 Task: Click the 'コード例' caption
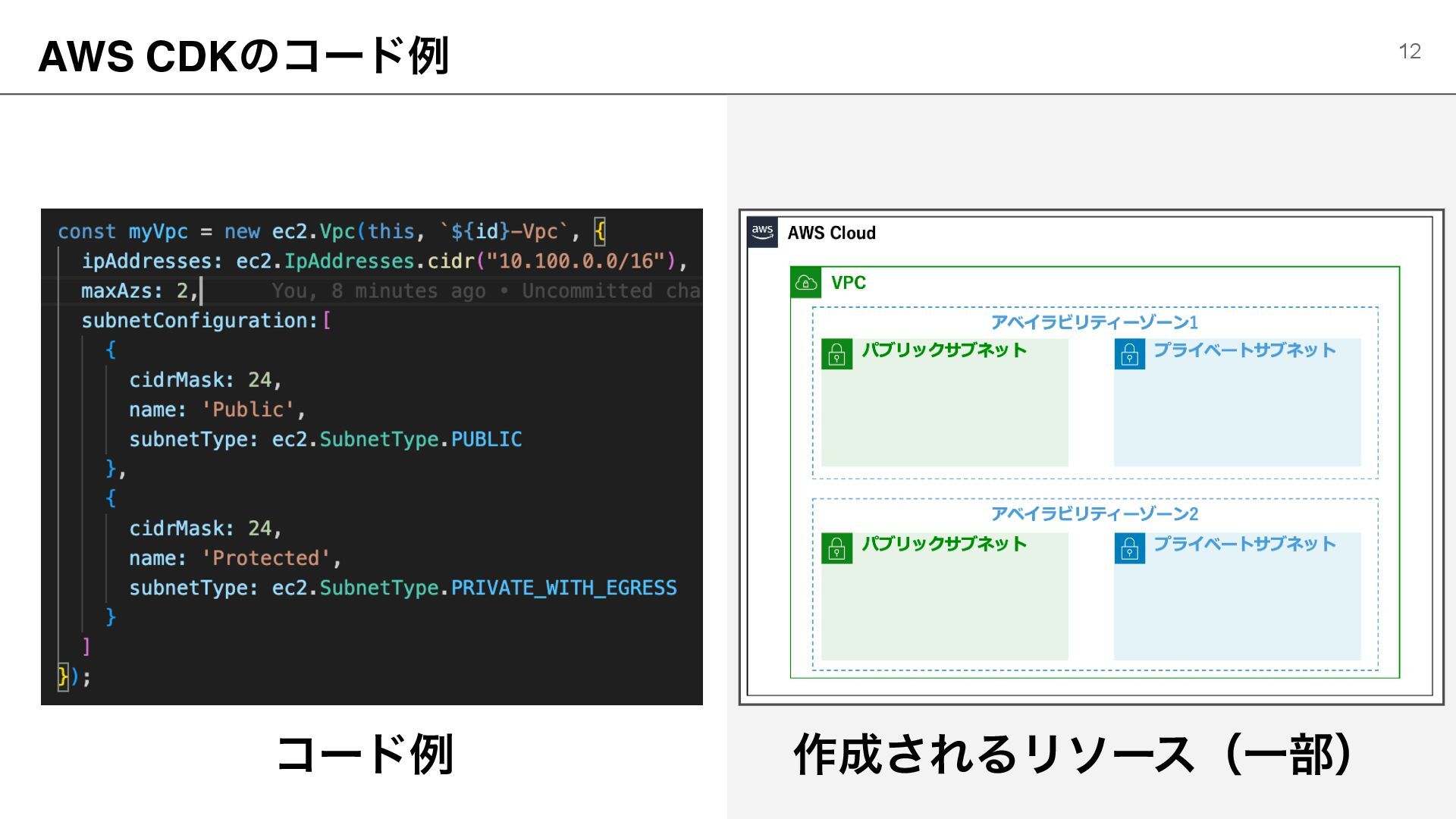365,754
